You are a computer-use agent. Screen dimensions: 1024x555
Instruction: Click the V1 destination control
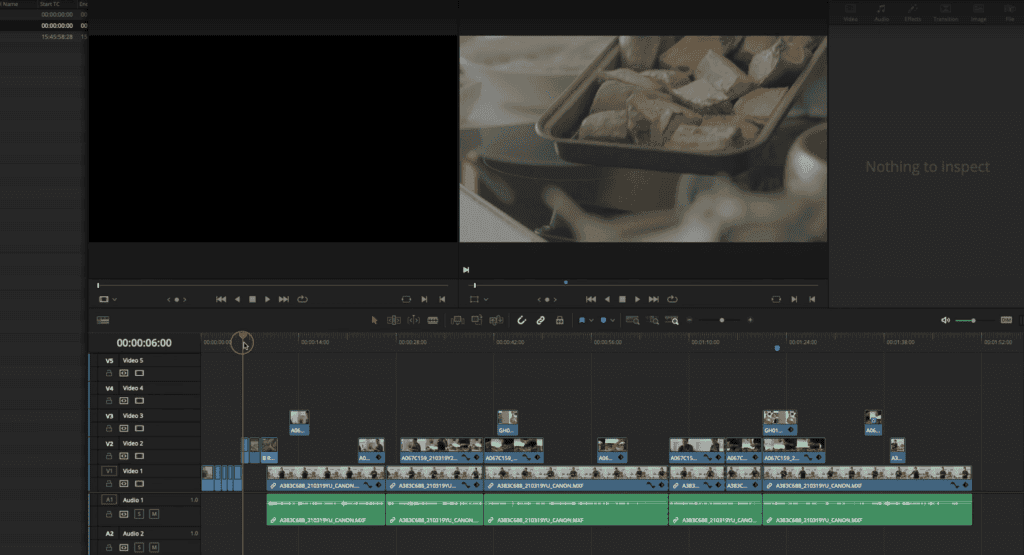pyautogui.click(x=109, y=471)
